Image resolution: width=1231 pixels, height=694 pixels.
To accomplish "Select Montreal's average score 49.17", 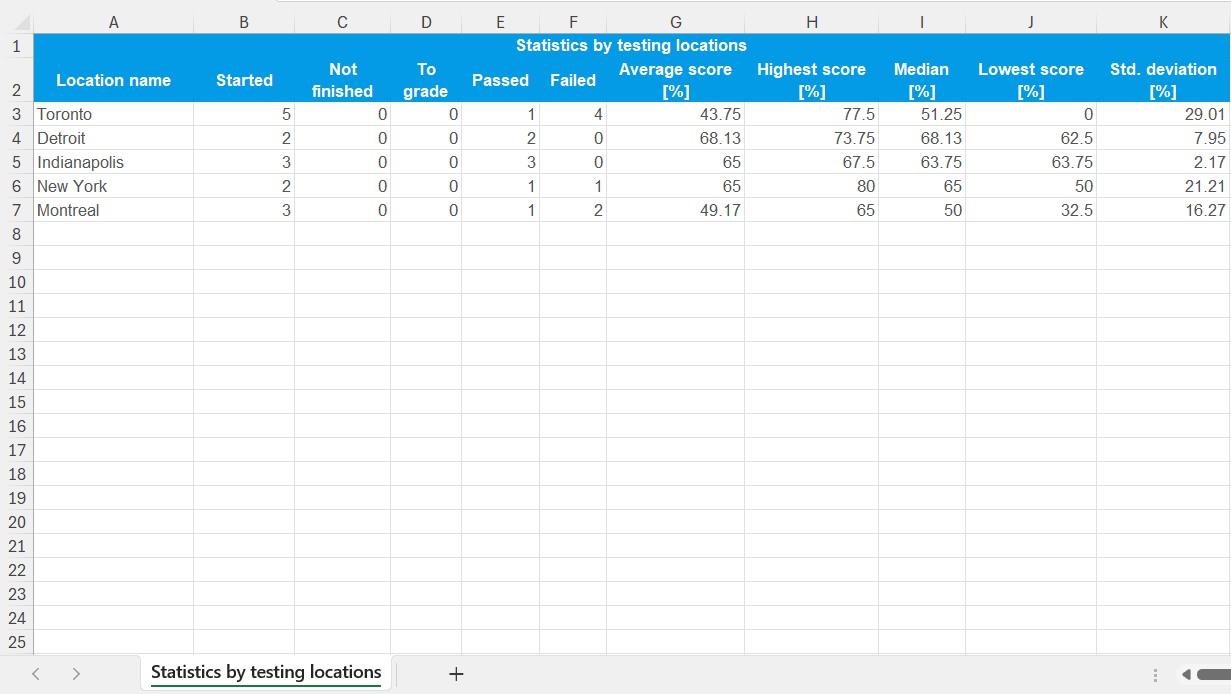I will (x=675, y=210).
